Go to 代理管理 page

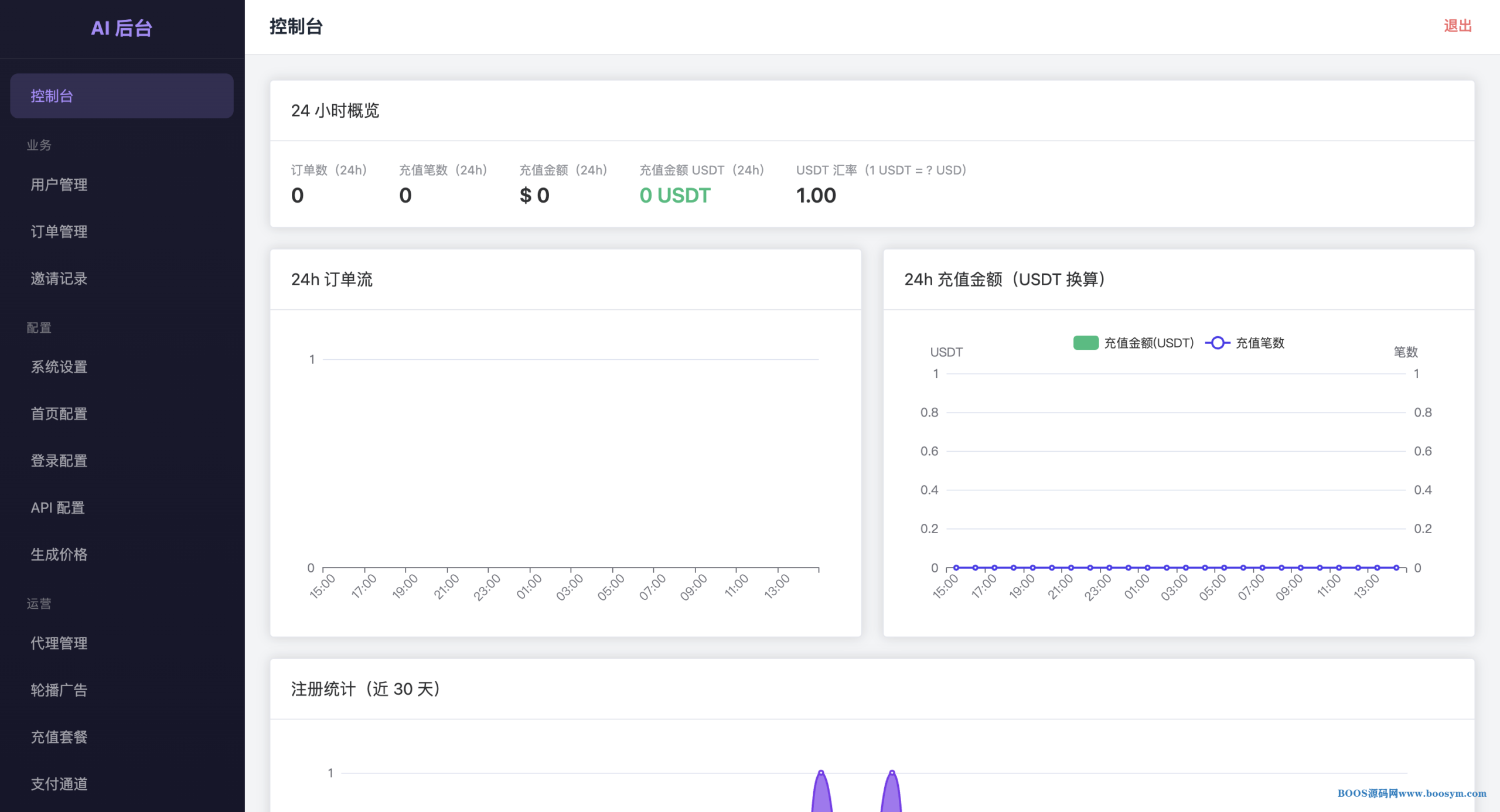[59, 643]
